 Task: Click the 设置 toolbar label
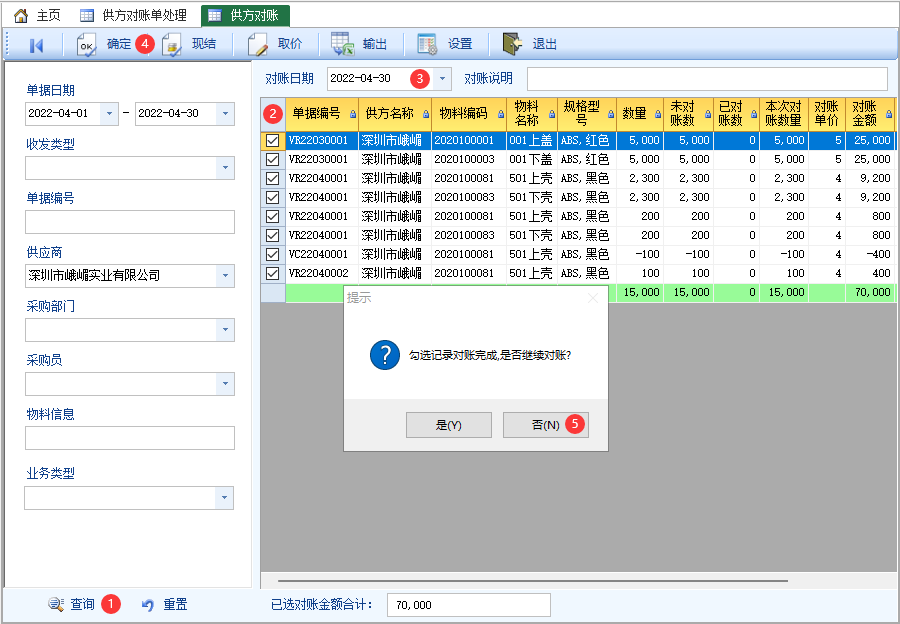[x=460, y=44]
